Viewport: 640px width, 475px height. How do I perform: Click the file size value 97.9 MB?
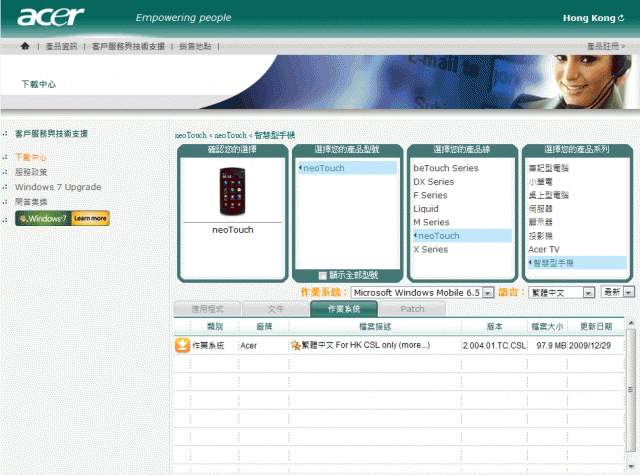[551, 345]
